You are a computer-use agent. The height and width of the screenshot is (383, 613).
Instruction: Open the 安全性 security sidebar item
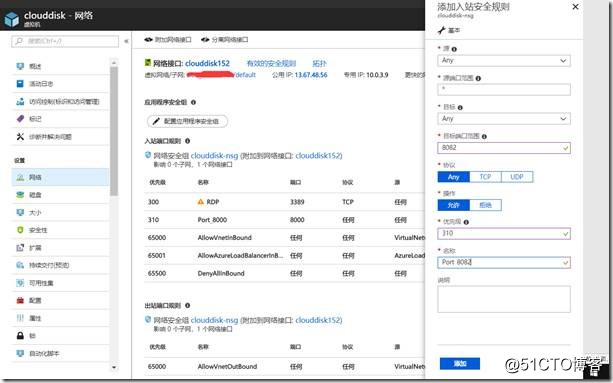point(61,230)
